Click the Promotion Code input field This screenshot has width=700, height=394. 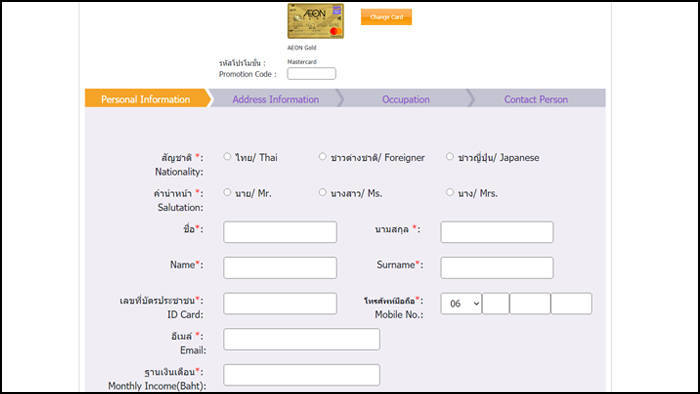pyautogui.click(x=311, y=74)
